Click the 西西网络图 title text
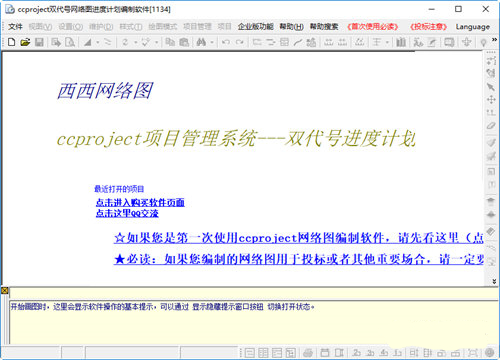Screen dimensions: 500x360 pyautogui.click(x=105, y=91)
